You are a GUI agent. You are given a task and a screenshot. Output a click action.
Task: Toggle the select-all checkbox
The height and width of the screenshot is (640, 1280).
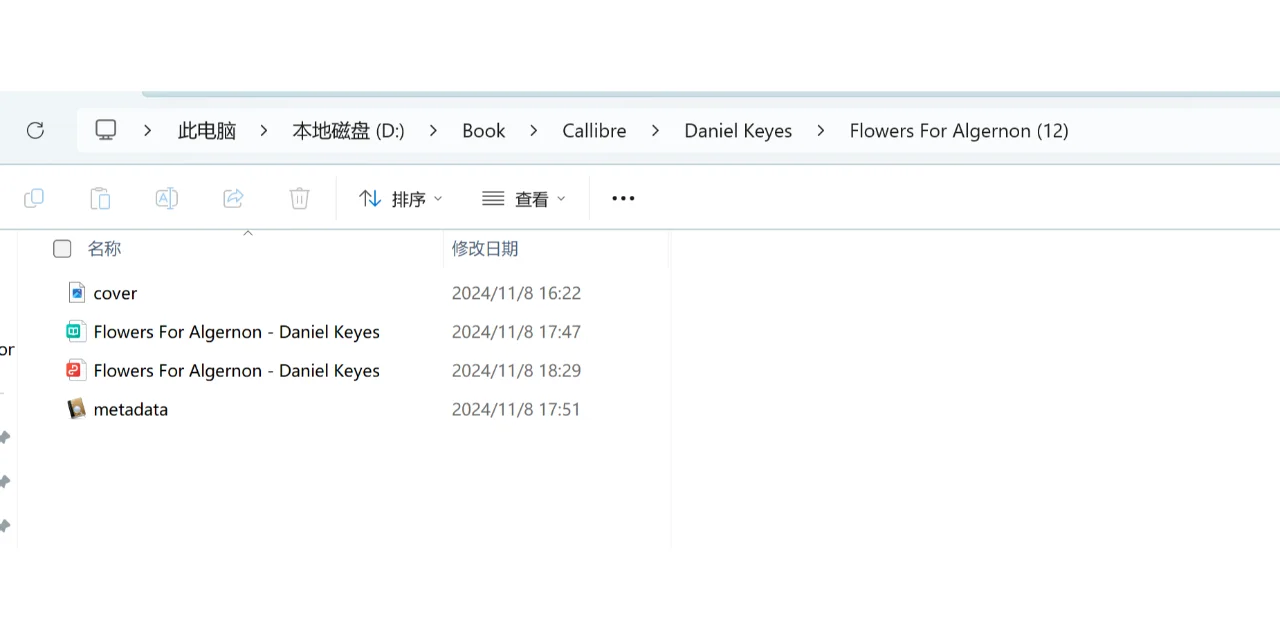62,249
